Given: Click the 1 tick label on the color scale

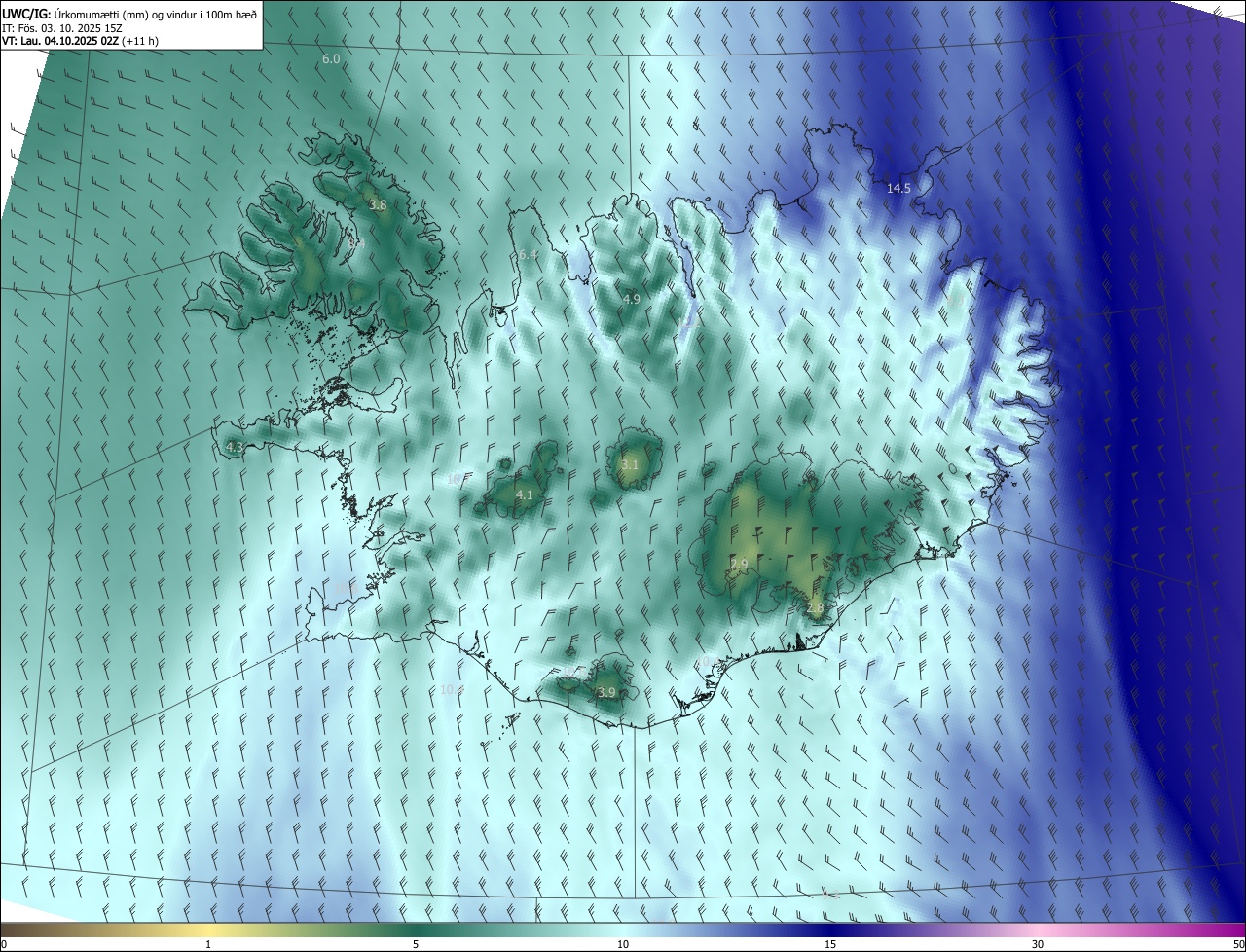Looking at the screenshot, I should tap(208, 944).
